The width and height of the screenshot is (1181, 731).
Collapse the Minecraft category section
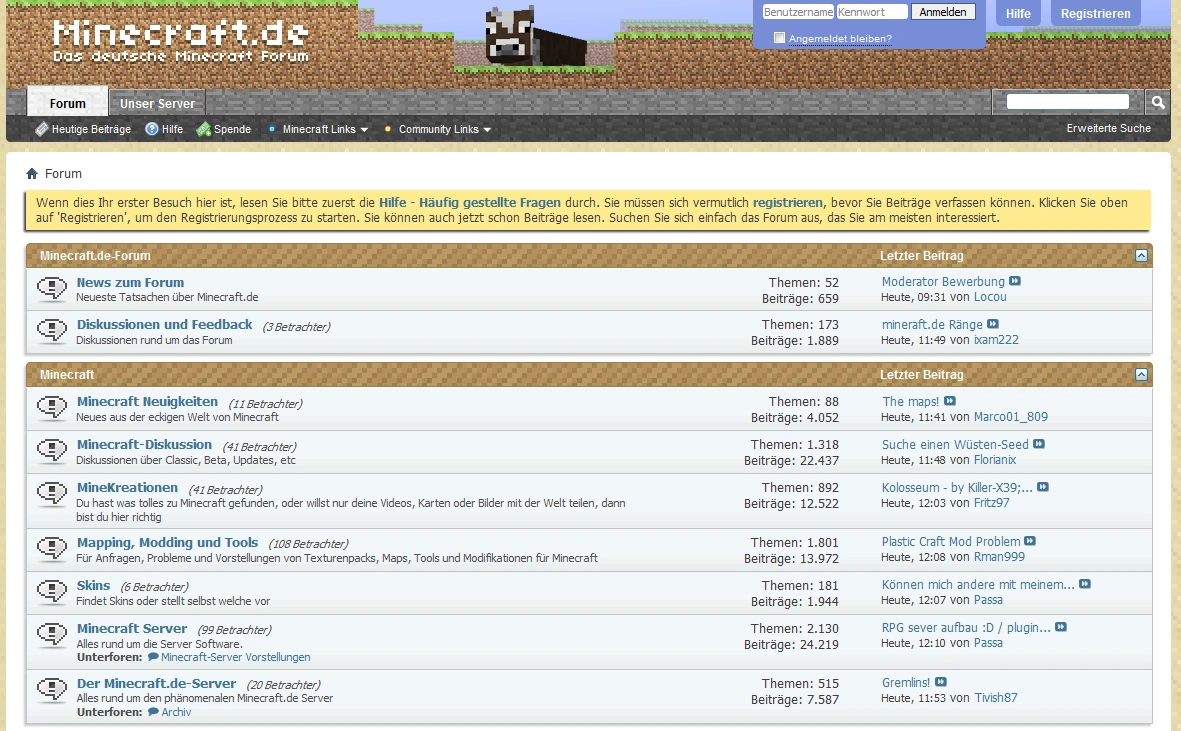[1141, 374]
